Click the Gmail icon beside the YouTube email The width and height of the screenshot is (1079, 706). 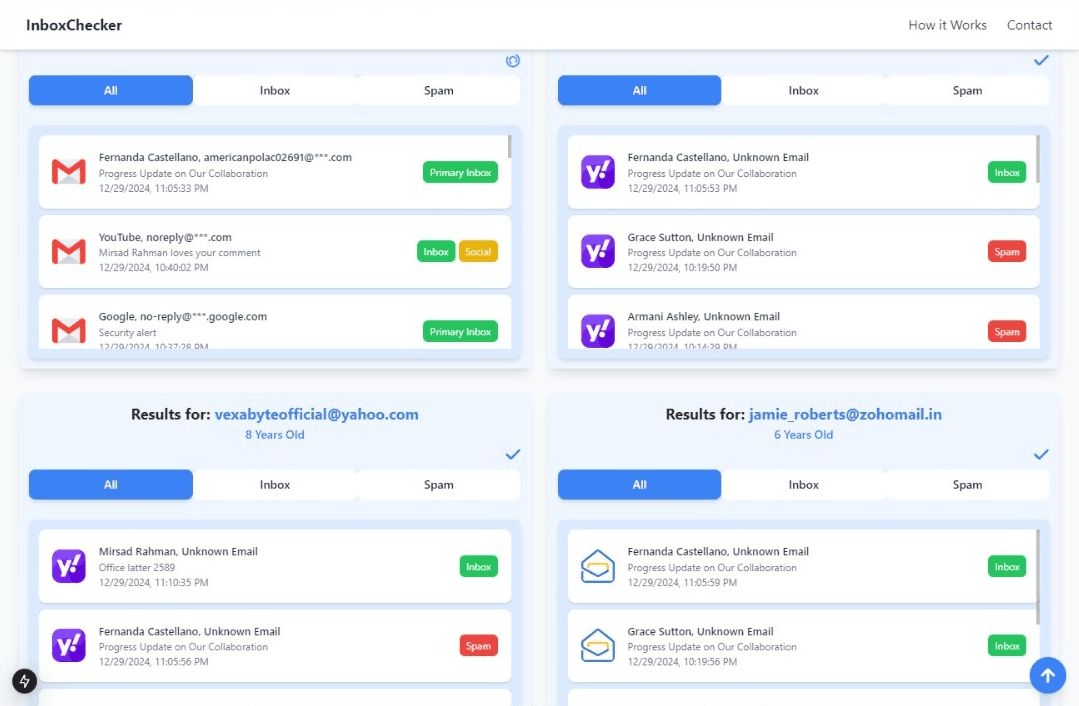click(68, 252)
